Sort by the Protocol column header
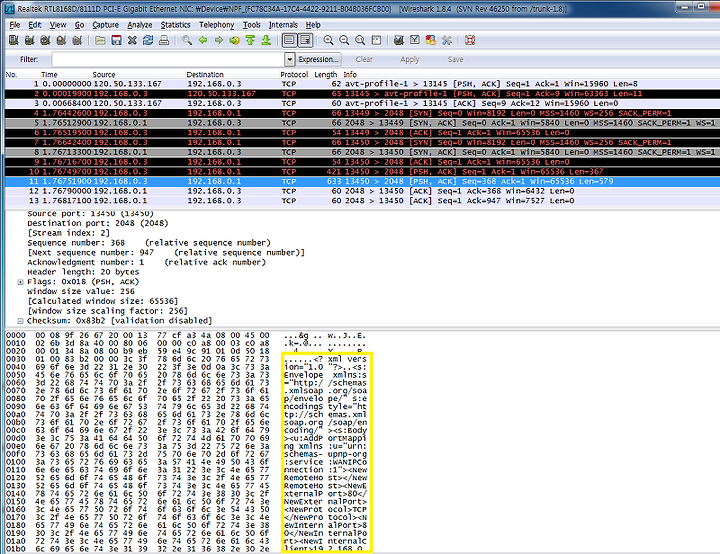The width and height of the screenshot is (720, 554). click(x=294, y=74)
